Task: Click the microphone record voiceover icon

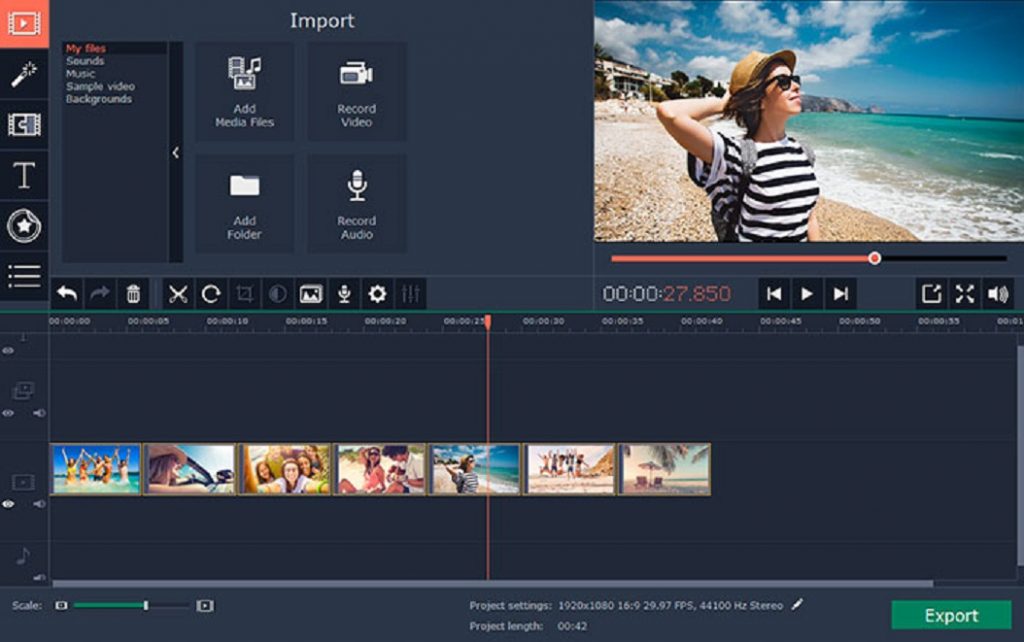Action: click(x=344, y=294)
